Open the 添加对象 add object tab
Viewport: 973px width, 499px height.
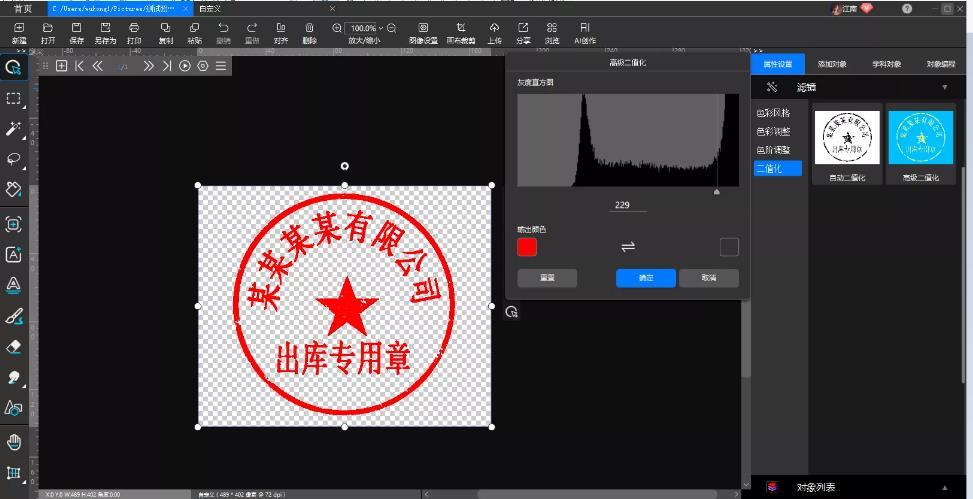832,64
